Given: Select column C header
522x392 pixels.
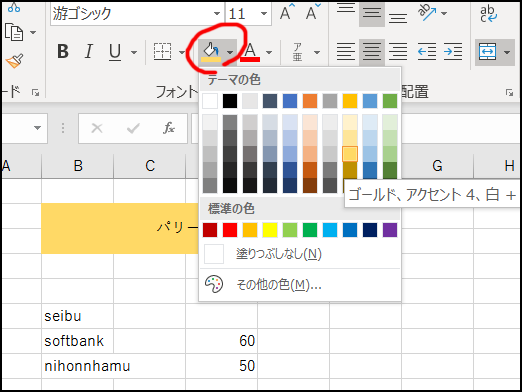Looking at the screenshot, I should tap(150, 166).
